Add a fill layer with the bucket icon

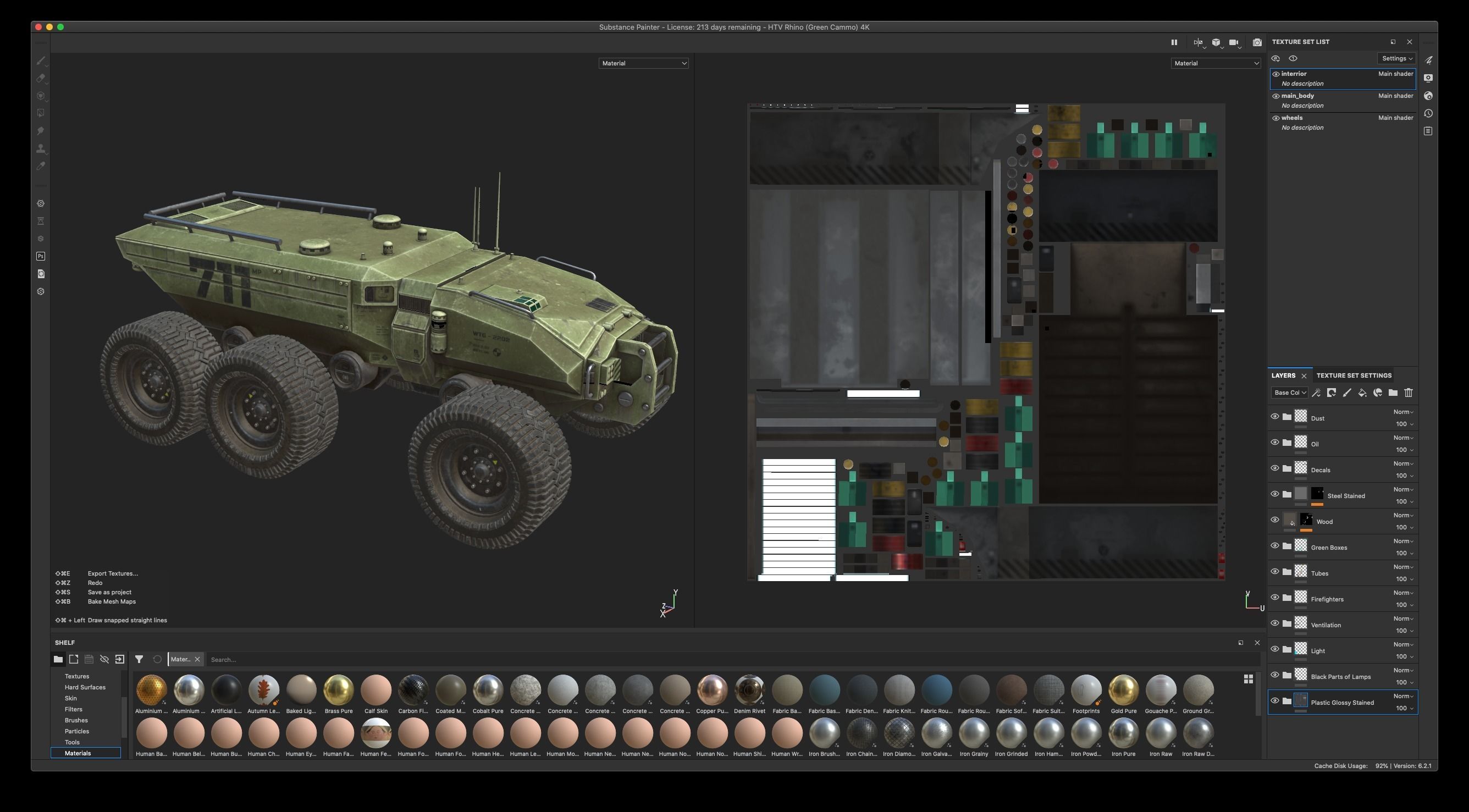[x=1362, y=393]
